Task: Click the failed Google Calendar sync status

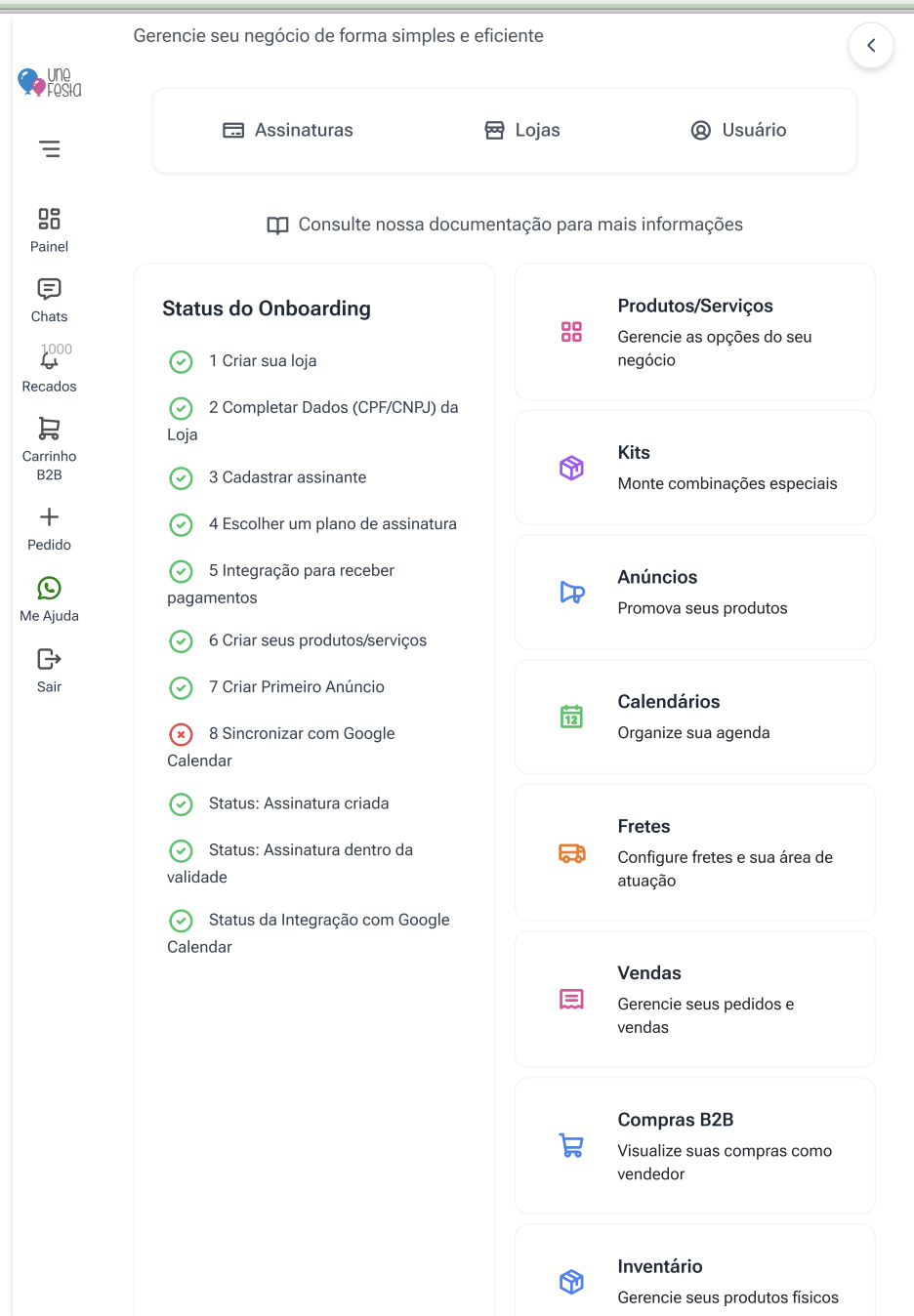Action: click(182, 734)
